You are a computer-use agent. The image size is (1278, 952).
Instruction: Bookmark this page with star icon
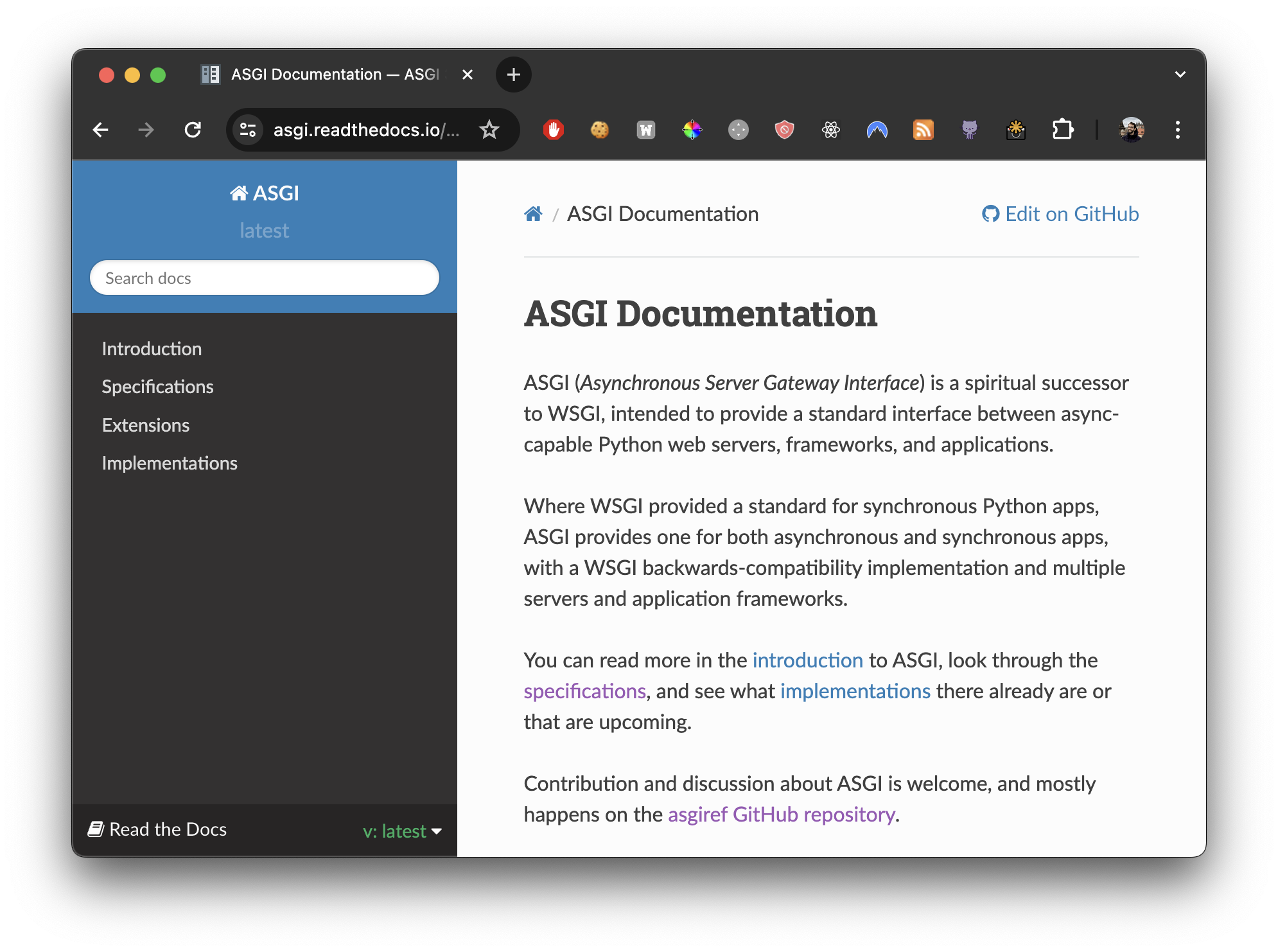tap(489, 130)
